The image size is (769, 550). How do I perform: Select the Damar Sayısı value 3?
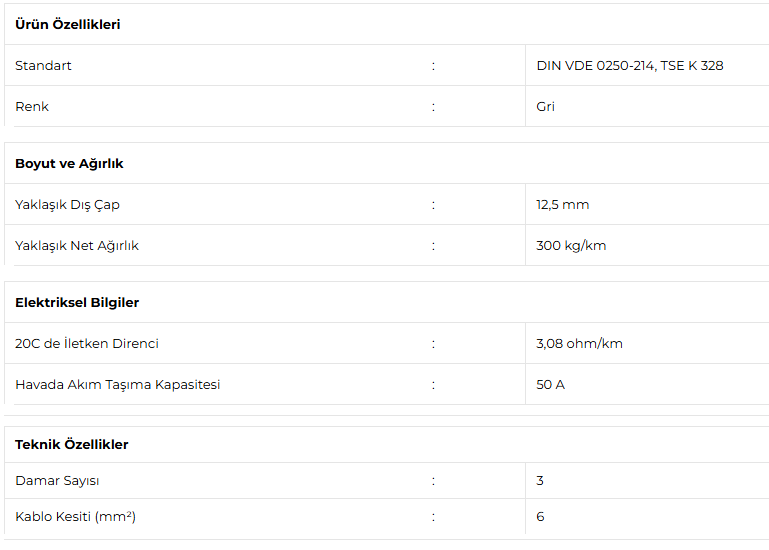click(x=540, y=481)
